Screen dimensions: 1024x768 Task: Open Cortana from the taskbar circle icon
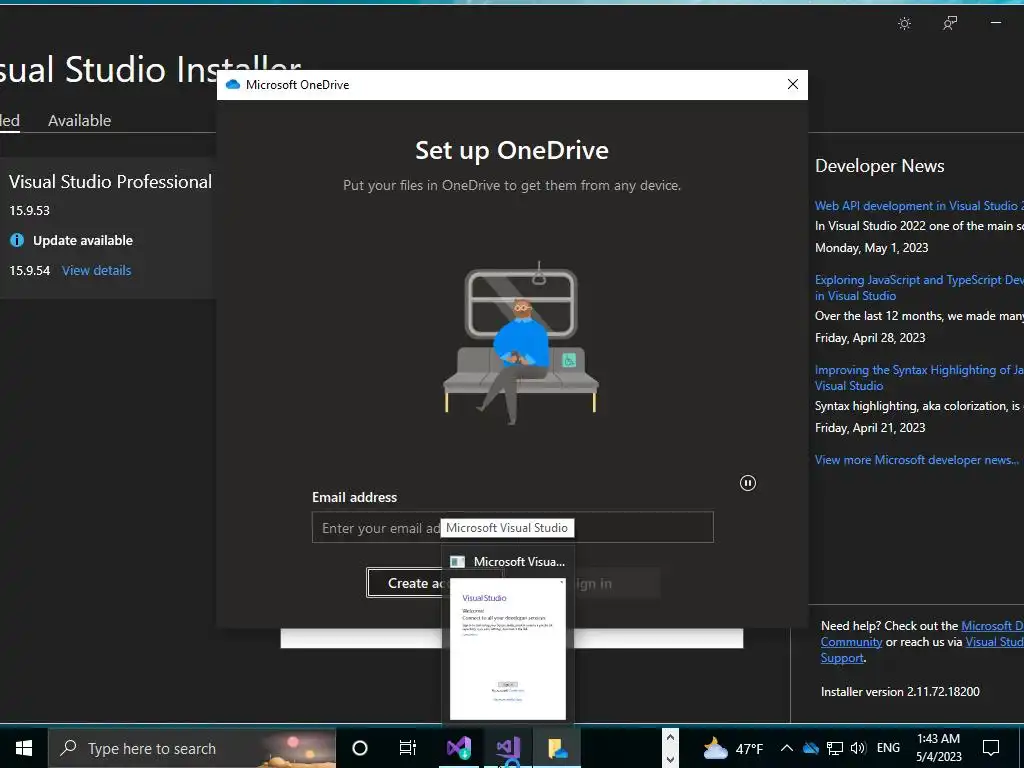click(x=359, y=748)
